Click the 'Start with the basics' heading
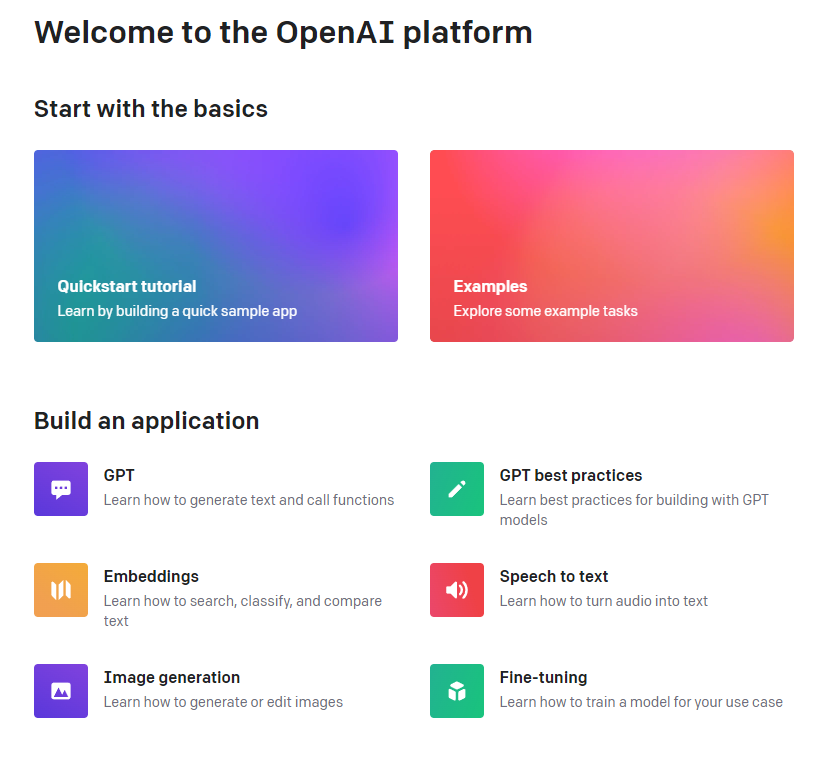The width and height of the screenshot is (819, 759). [x=151, y=109]
